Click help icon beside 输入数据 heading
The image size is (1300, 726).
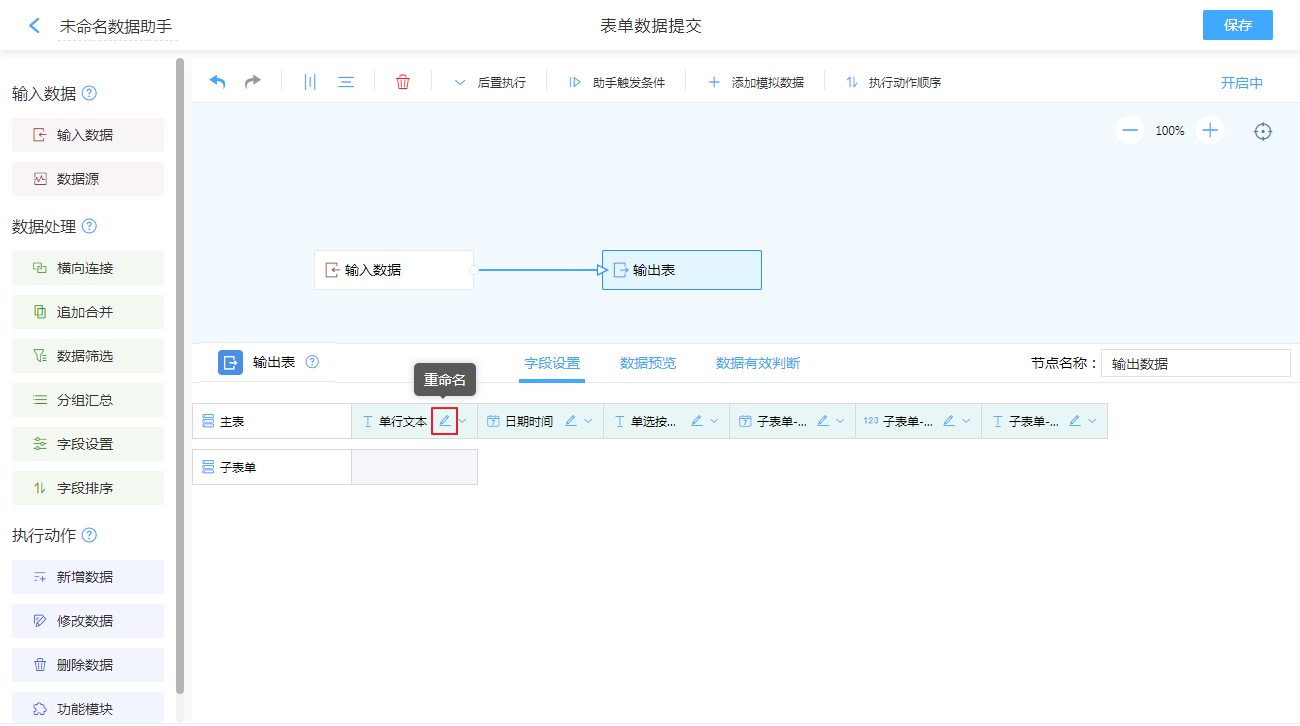pos(89,93)
